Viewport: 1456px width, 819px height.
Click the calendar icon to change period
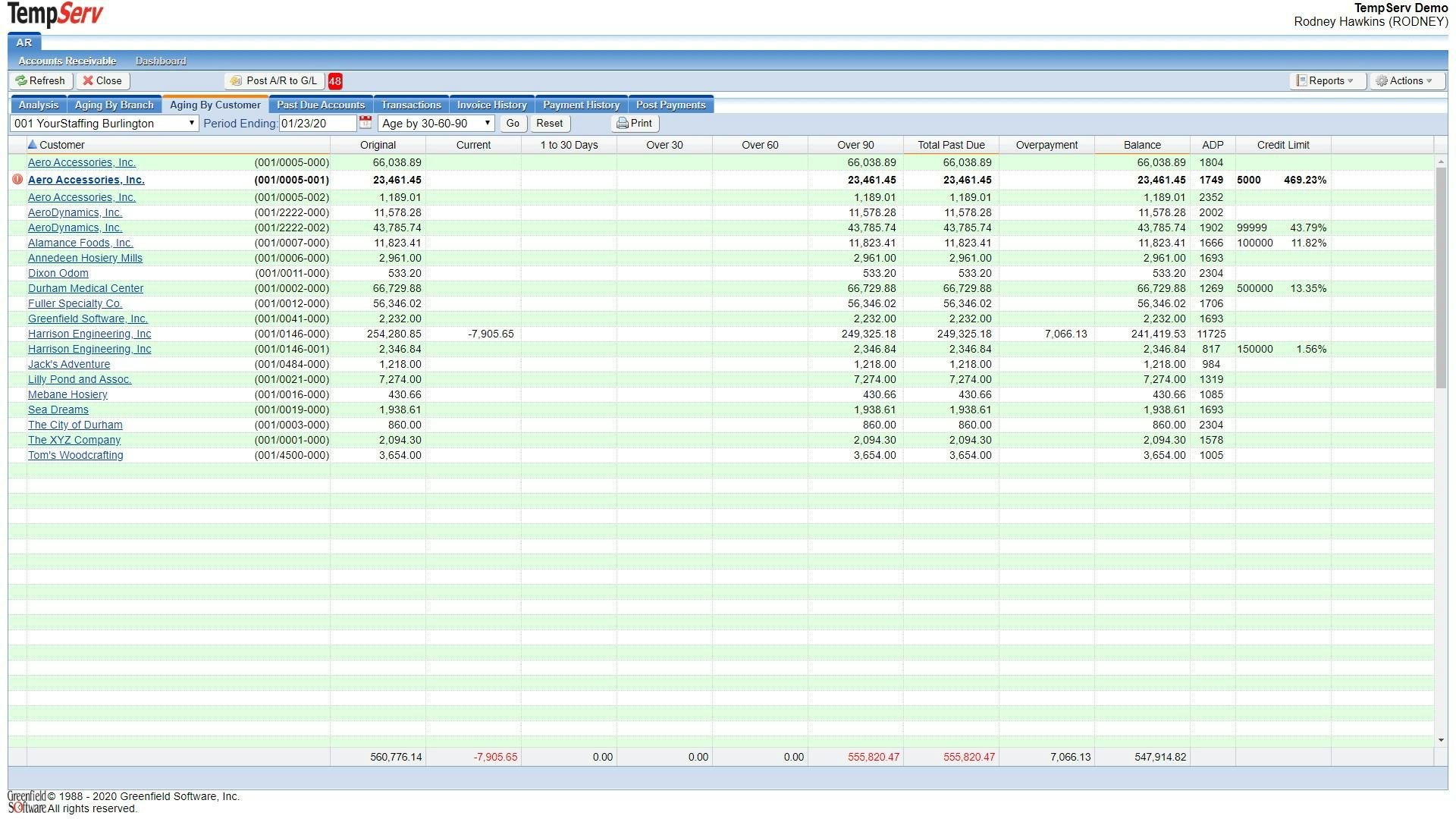(x=366, y=123)
